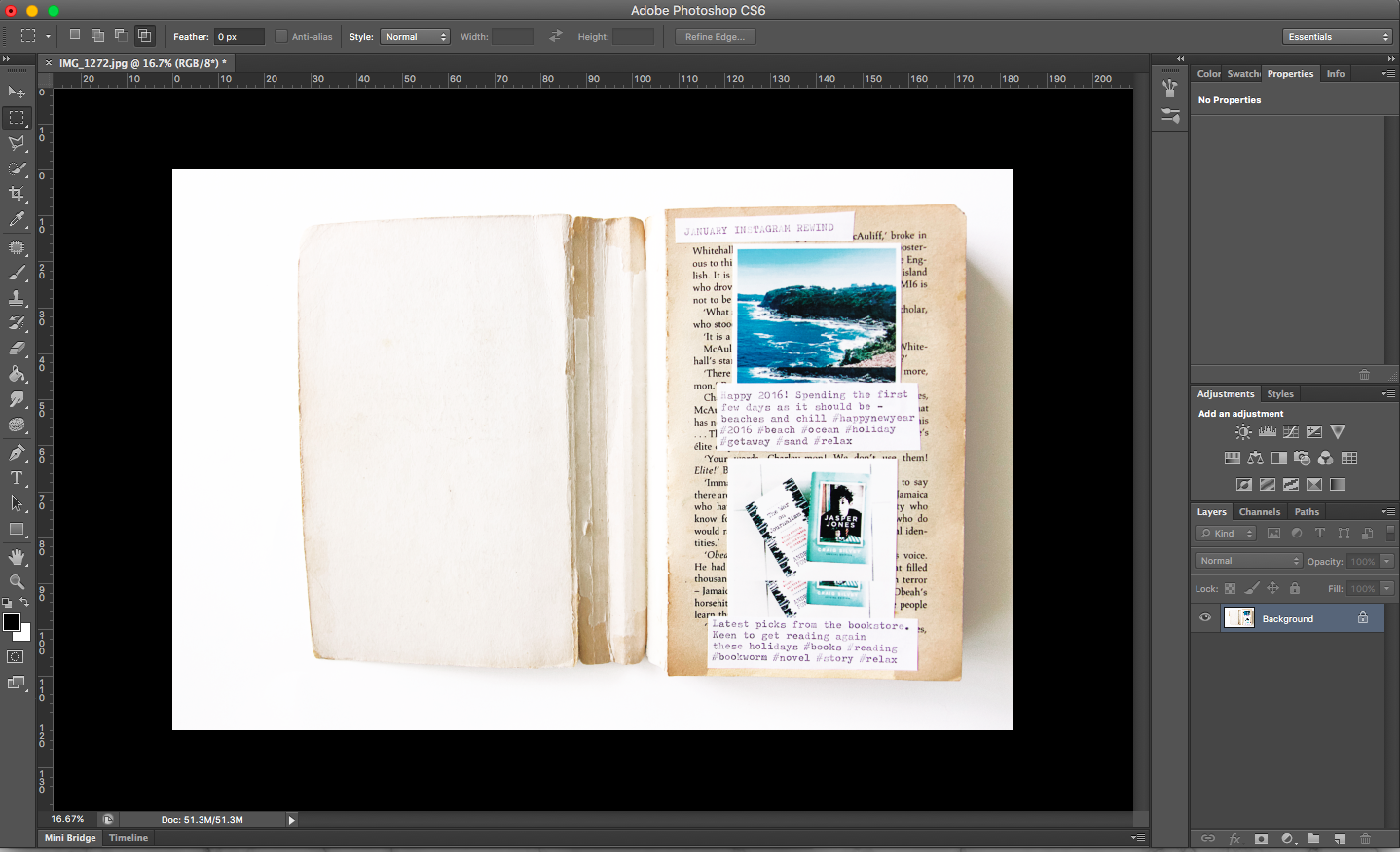Select the Path Selection tool
Image resolution: width=1400 pixels, height=852 pixels.
(17, 503)
